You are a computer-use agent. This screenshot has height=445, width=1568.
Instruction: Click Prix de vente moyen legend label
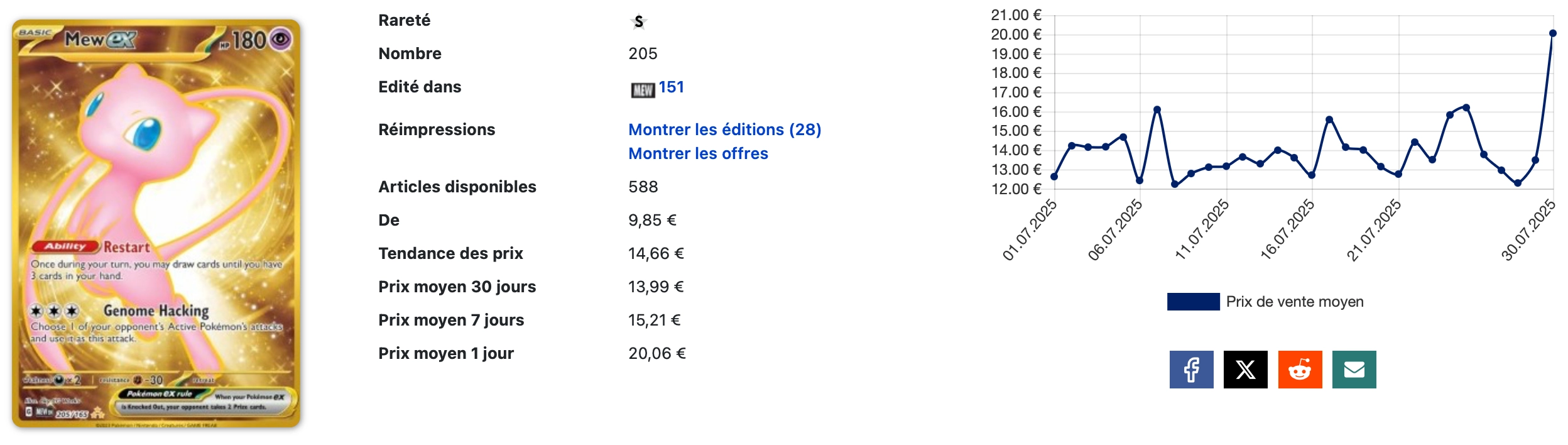(1295, 302)
